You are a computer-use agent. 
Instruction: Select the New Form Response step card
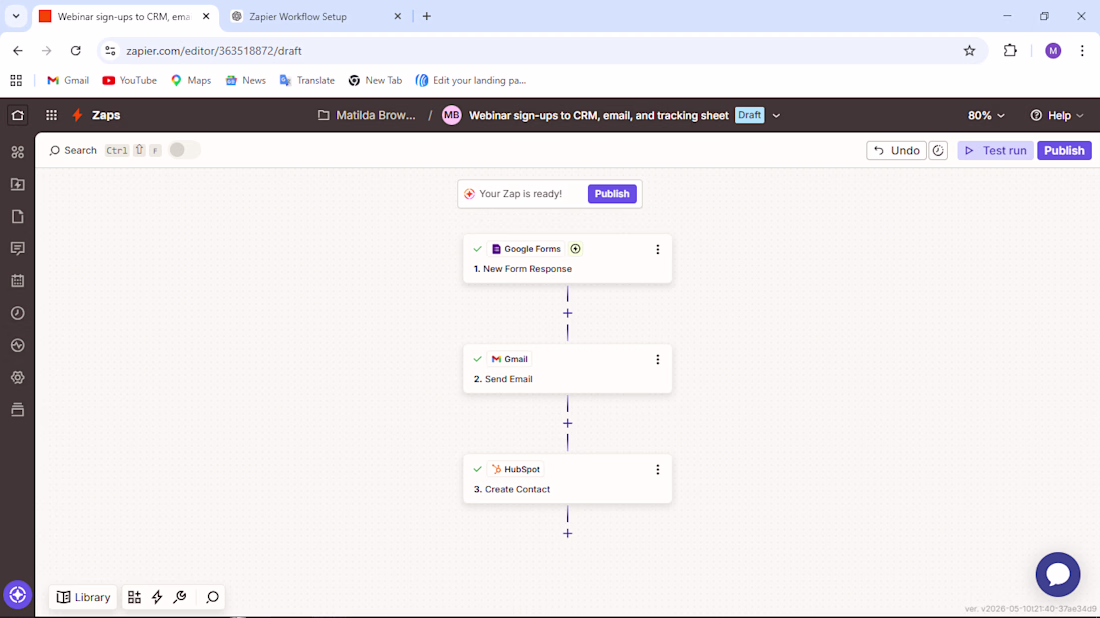tap(568, 259)
